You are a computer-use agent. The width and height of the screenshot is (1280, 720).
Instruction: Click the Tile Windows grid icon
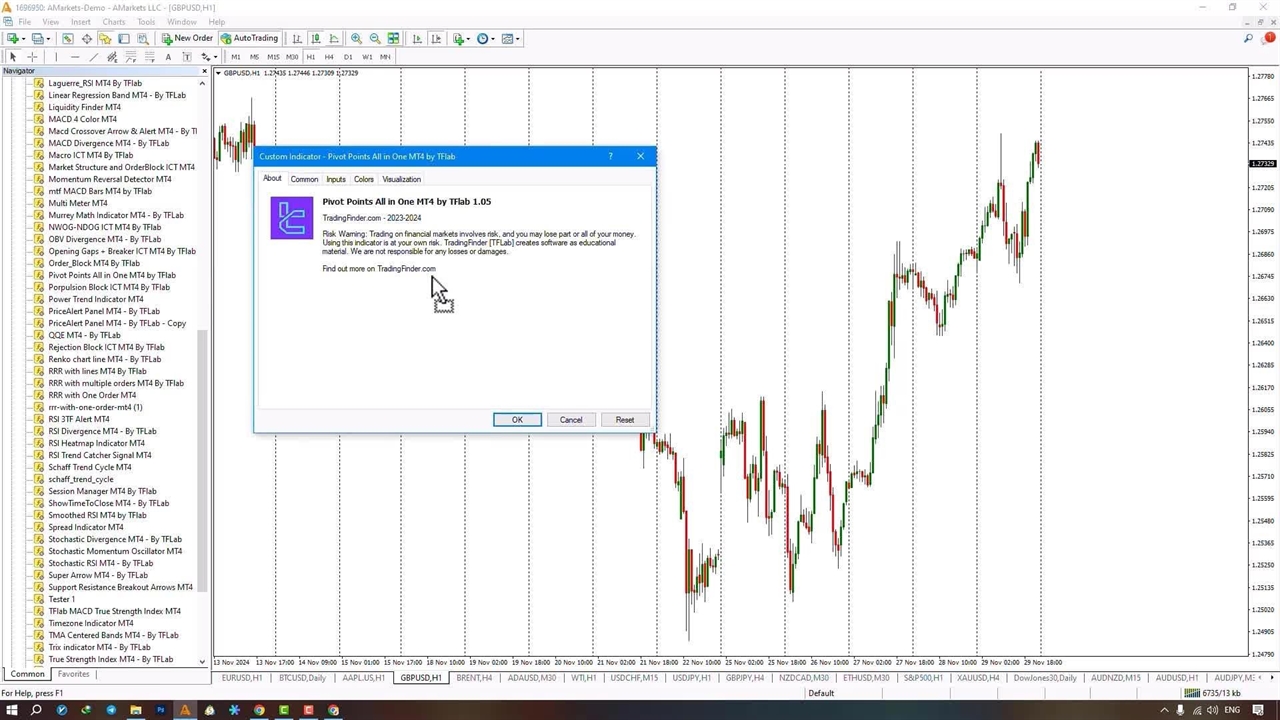(x=394, y=38)
